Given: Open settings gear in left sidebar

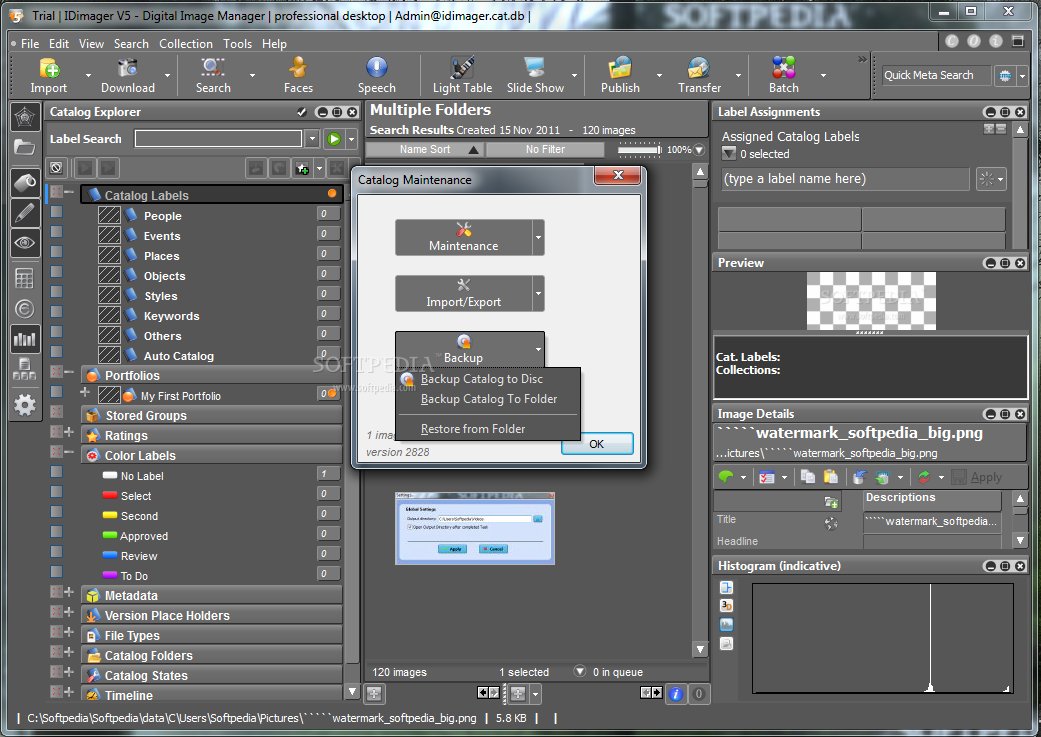Looking at the screenshot, I should 25,404.
